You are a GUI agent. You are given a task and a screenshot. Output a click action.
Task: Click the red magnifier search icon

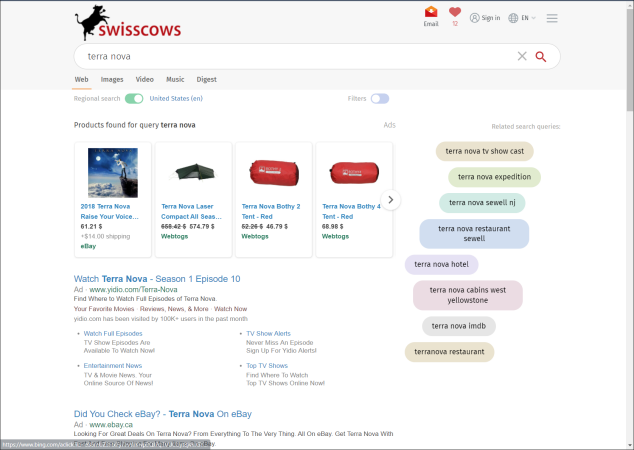pyautogui.click(x=541, y=57)
